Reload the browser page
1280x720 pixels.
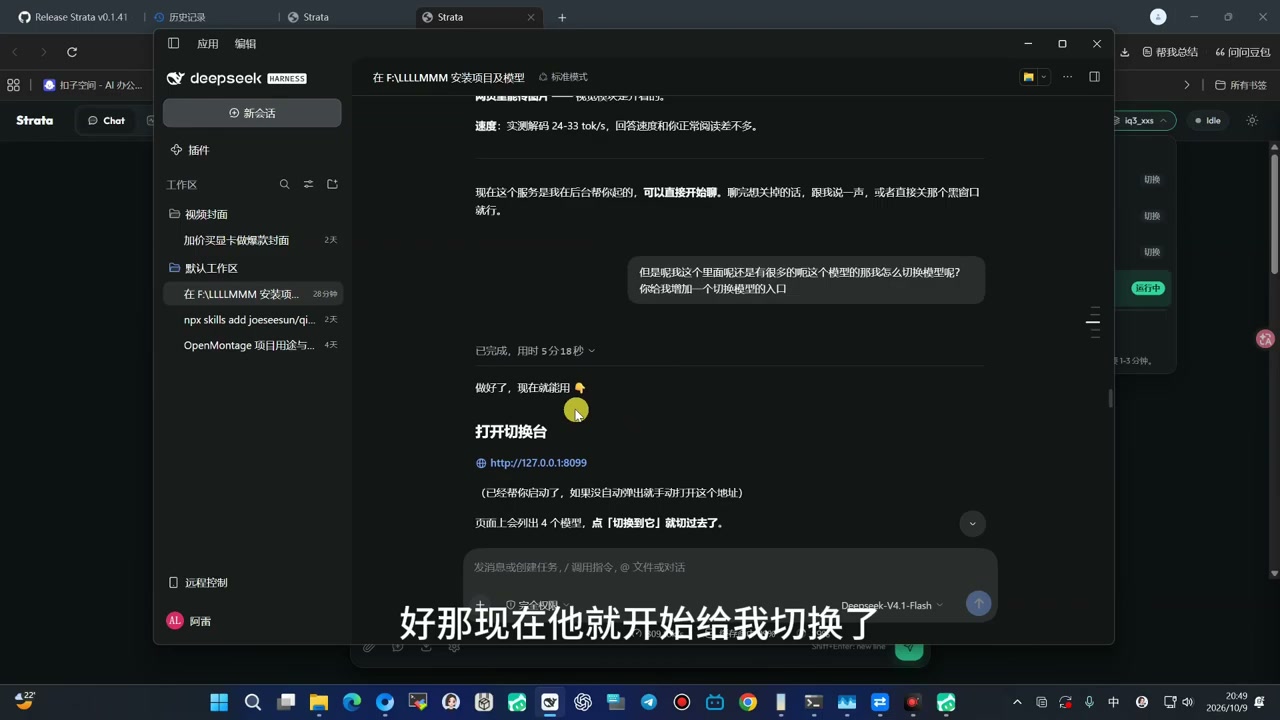72,52
